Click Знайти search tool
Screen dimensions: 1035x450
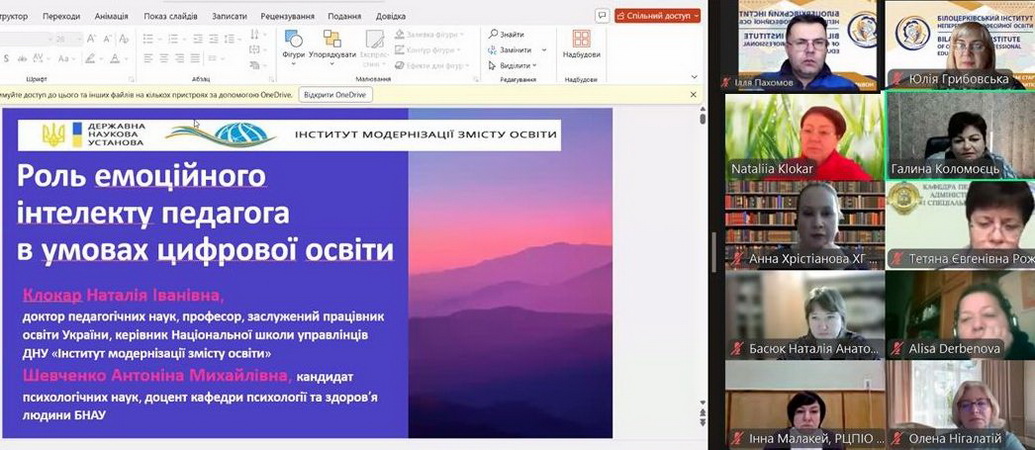[x=507, y=34]
